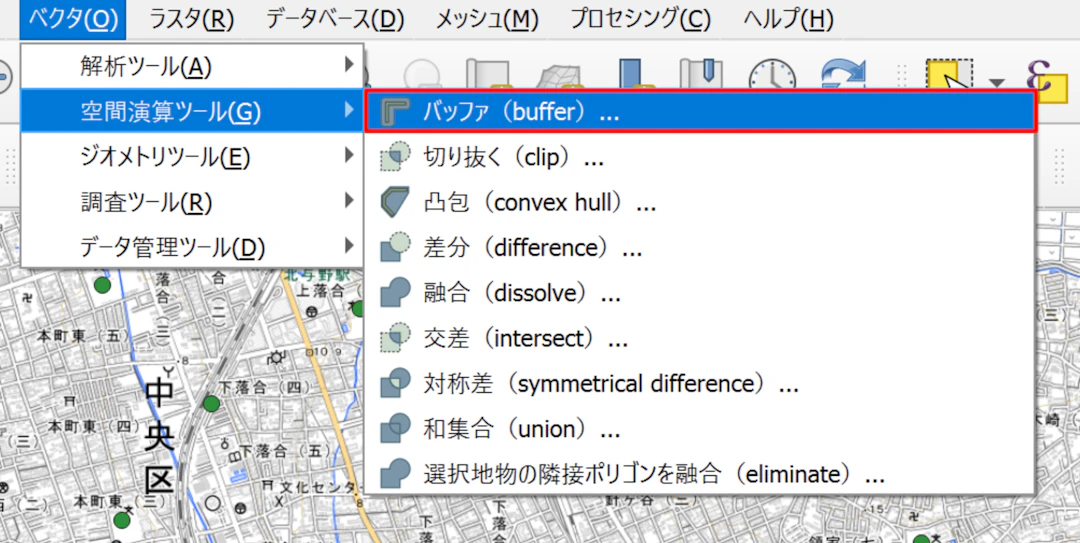Select the difference (差分) tool icon
Image resolution: width=1080 pixels, height=543 pixels.
pos(396,248)
